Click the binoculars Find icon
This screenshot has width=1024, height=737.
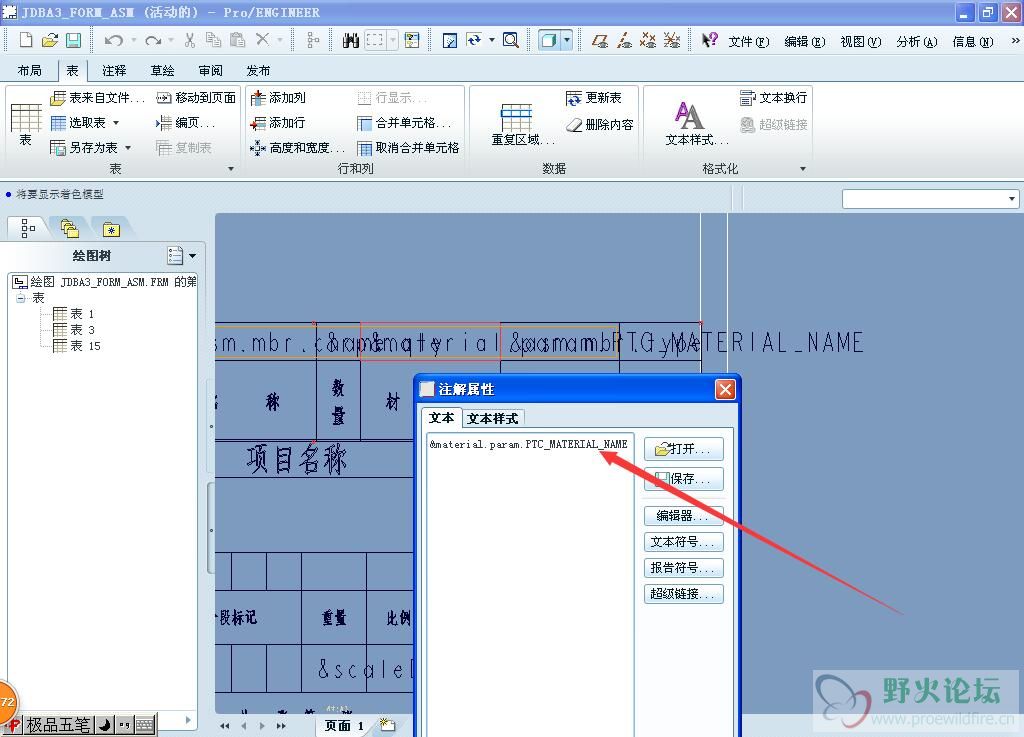[x=351, y=40]
